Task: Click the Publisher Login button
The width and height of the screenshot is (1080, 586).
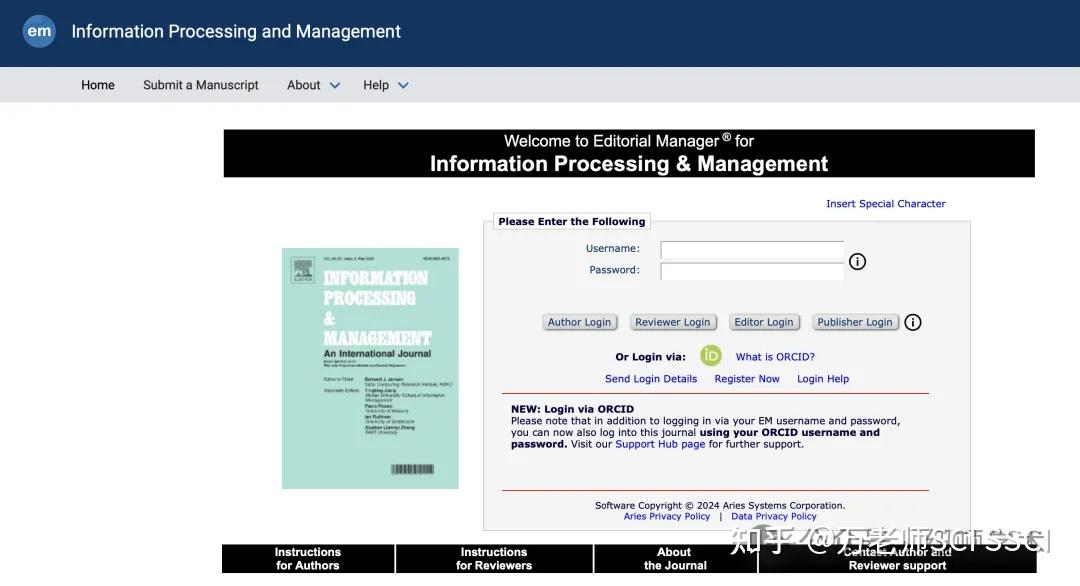Action: click(x=855, y=322)
